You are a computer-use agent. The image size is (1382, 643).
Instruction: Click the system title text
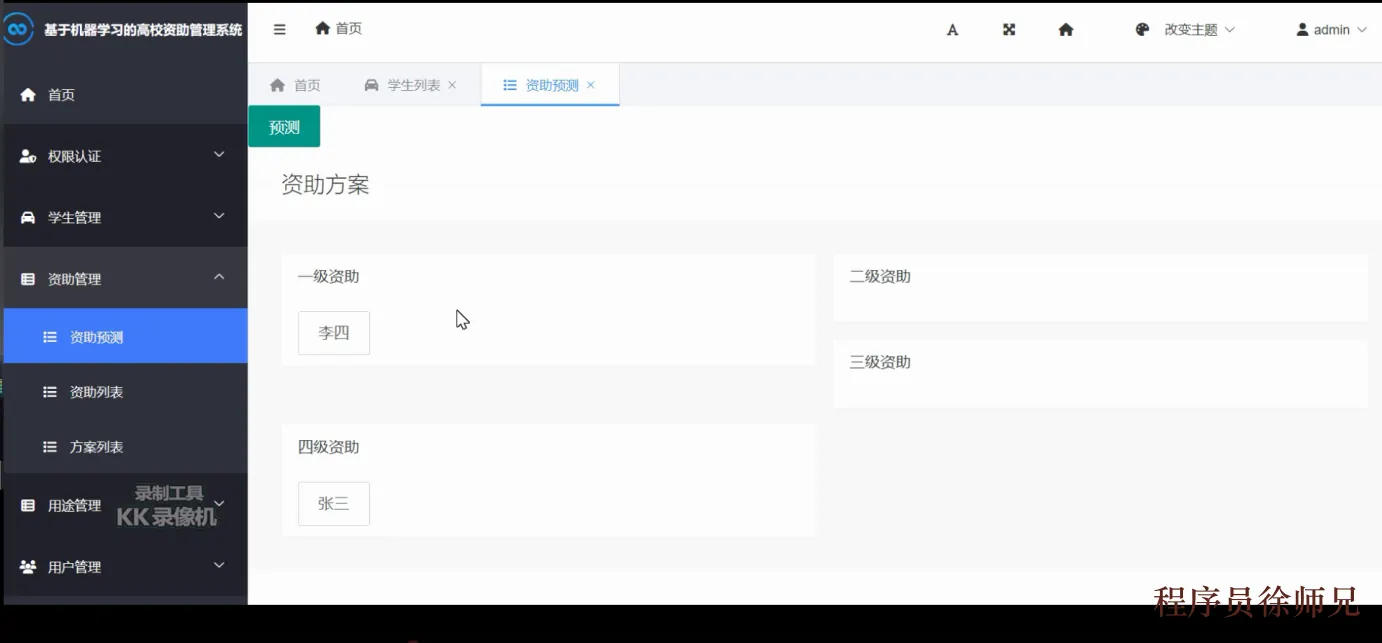143,30
